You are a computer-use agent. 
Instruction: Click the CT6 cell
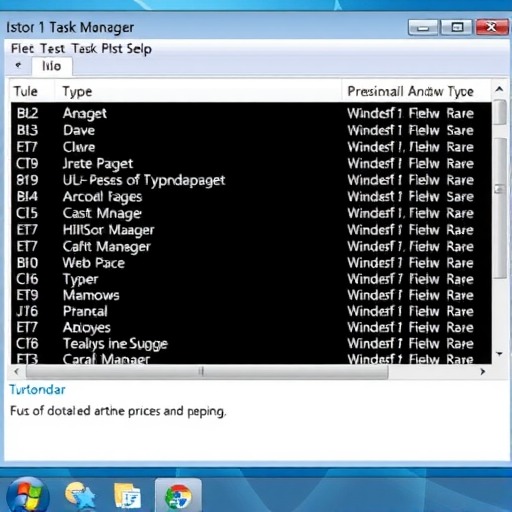pyautogui.click(x=27, y=344)
